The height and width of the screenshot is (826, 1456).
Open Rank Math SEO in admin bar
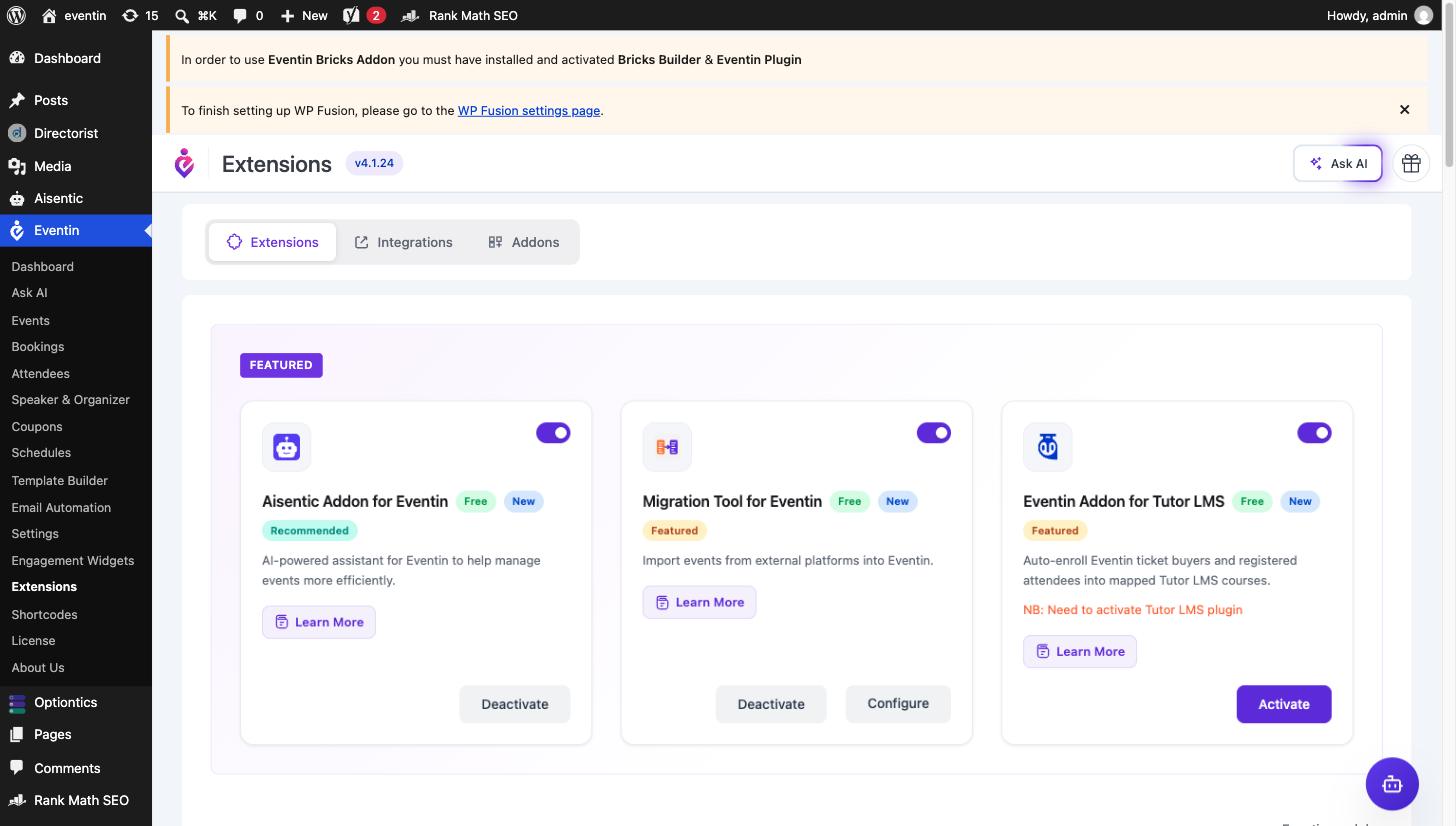(x=460, y=15)
